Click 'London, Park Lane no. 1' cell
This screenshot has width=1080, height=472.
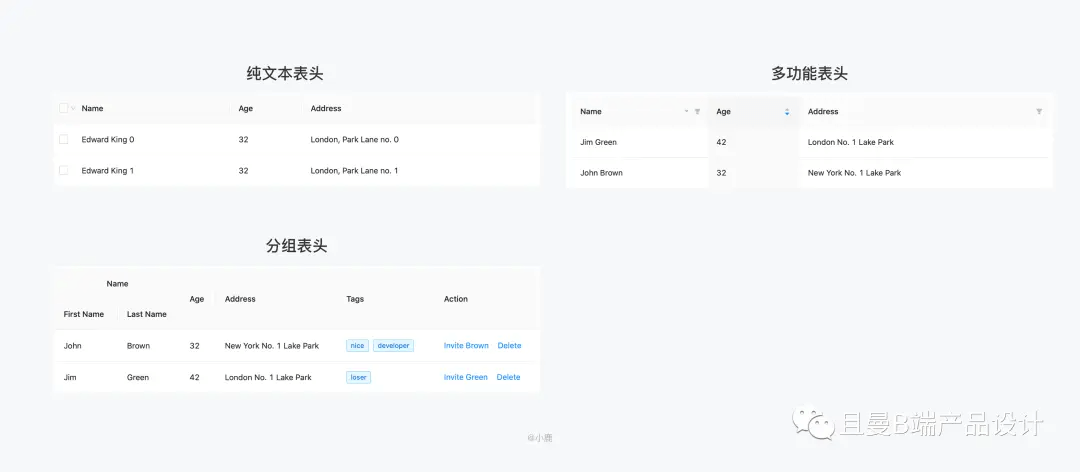point(354,170)
